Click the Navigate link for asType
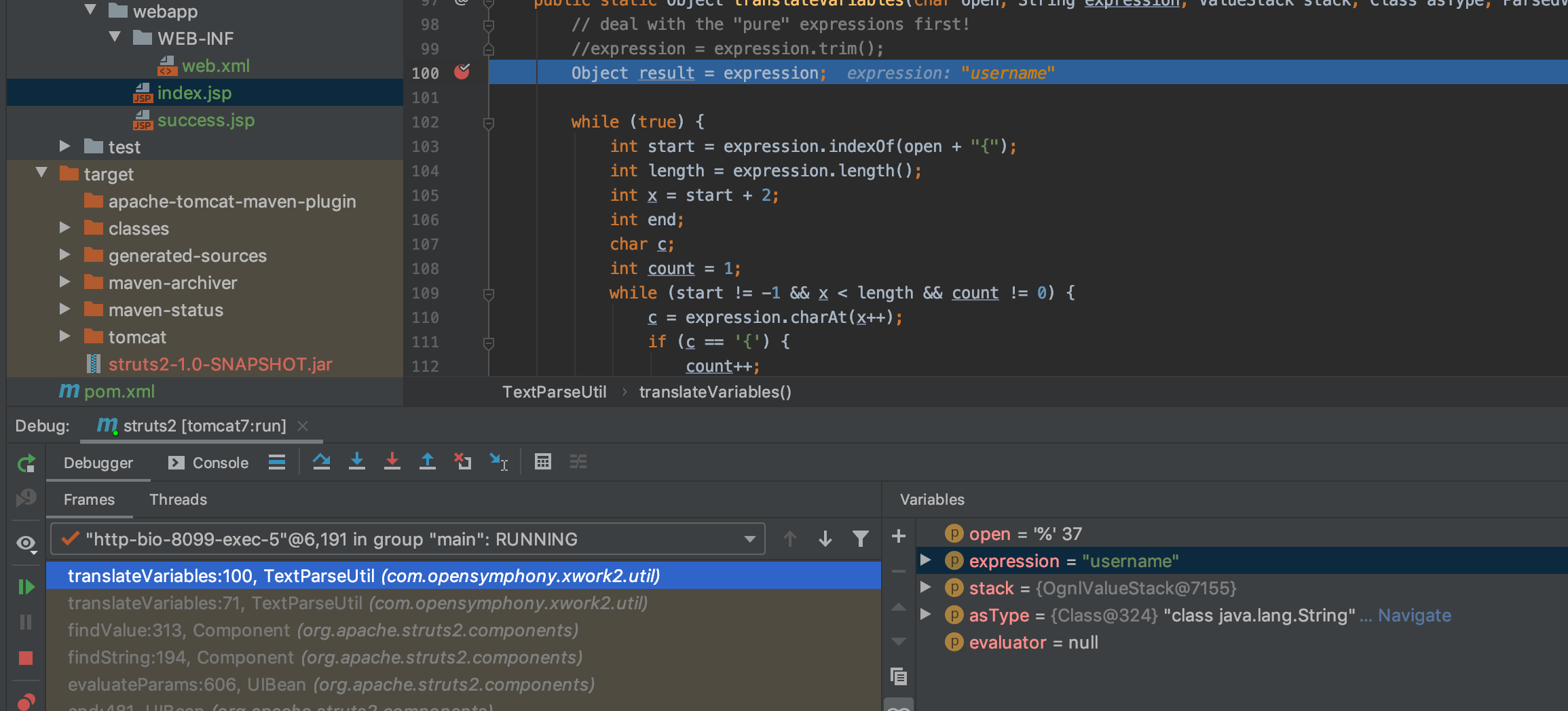Viewport: 1568px width, 711px height. point(1415,615)
